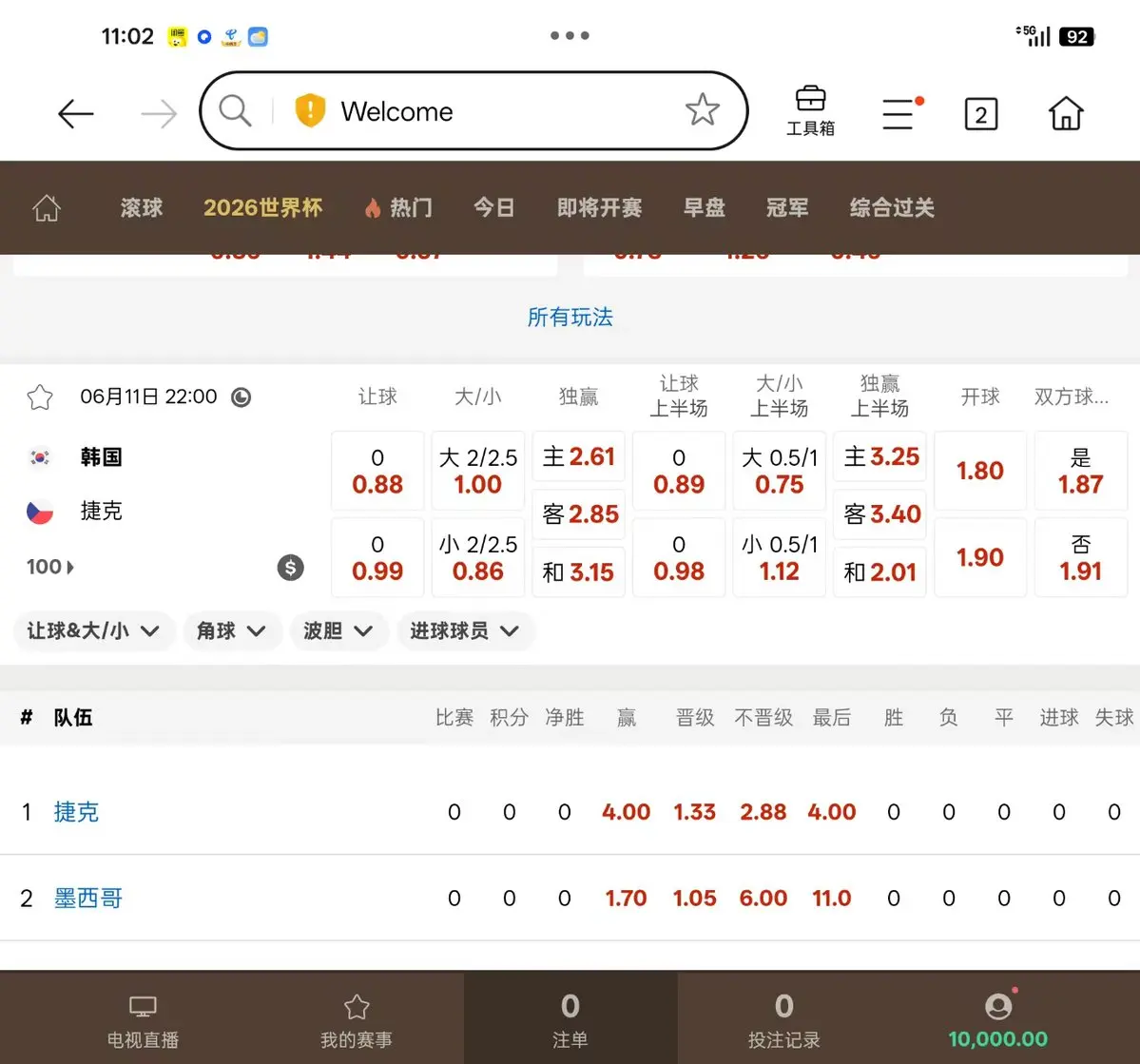Viewport: 1140px width, 1064px height.
Task: Select first-half 和 2.01
Action: tap(879, 571)
